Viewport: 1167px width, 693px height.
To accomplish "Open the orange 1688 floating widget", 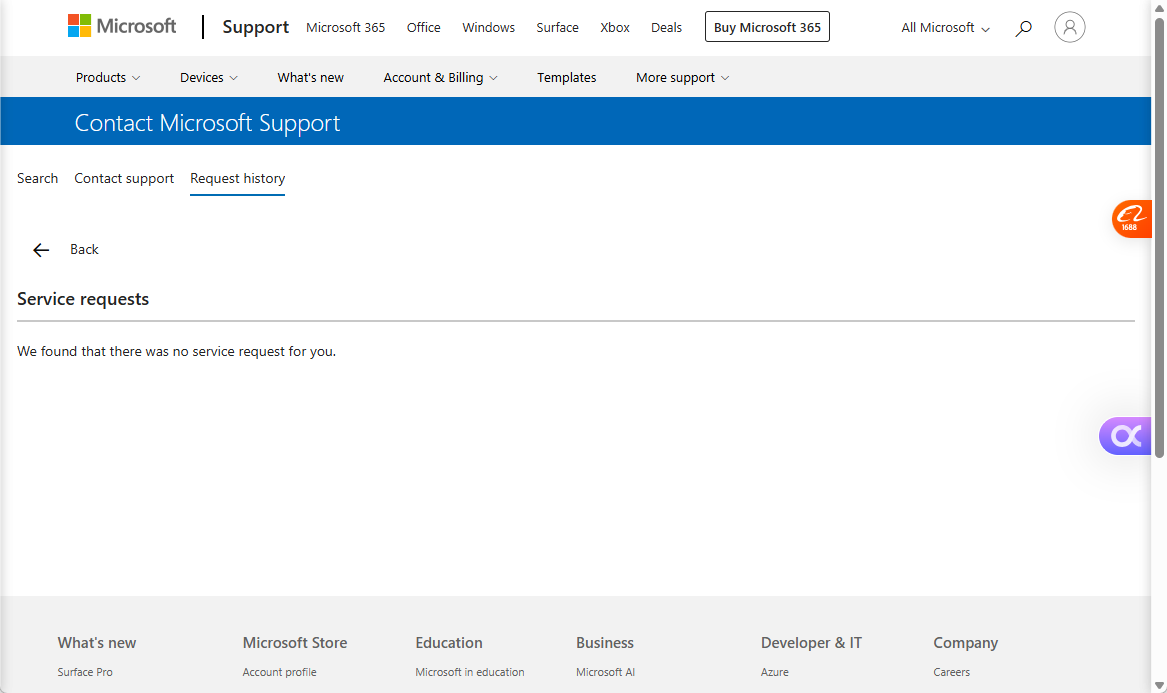I will [1131, 219].
